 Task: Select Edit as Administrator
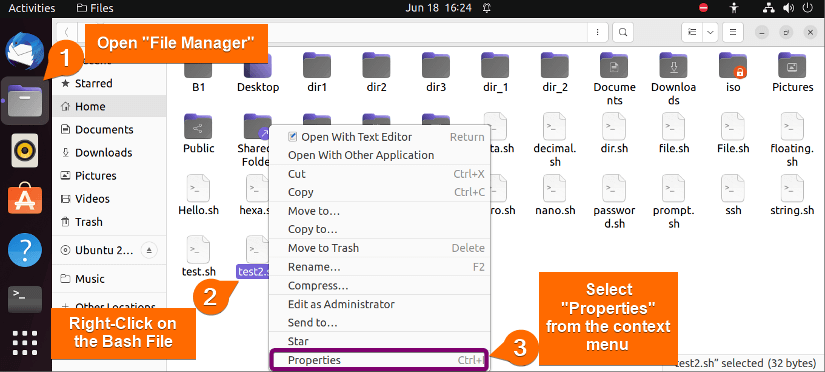[x=379, y=304]
